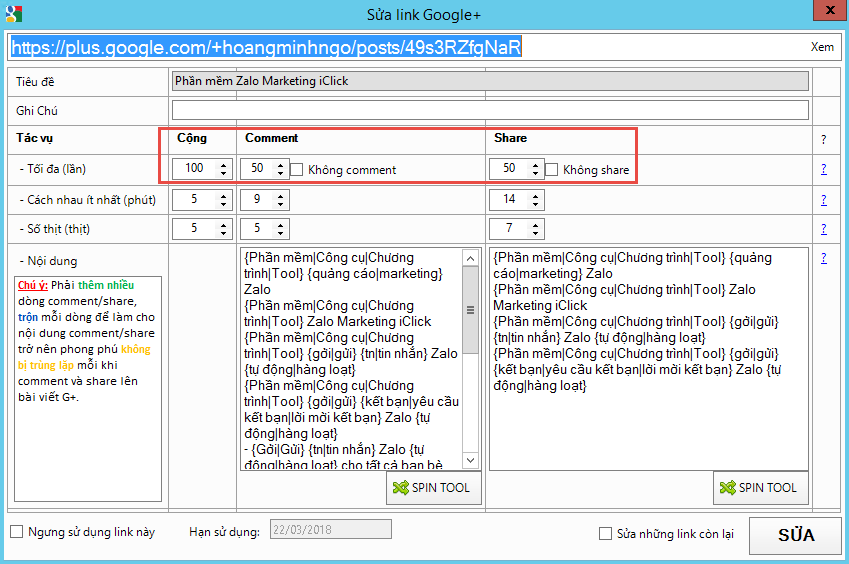Click the Comment column header
Viewport: 849px width, 564px height.
click(271, 138)
